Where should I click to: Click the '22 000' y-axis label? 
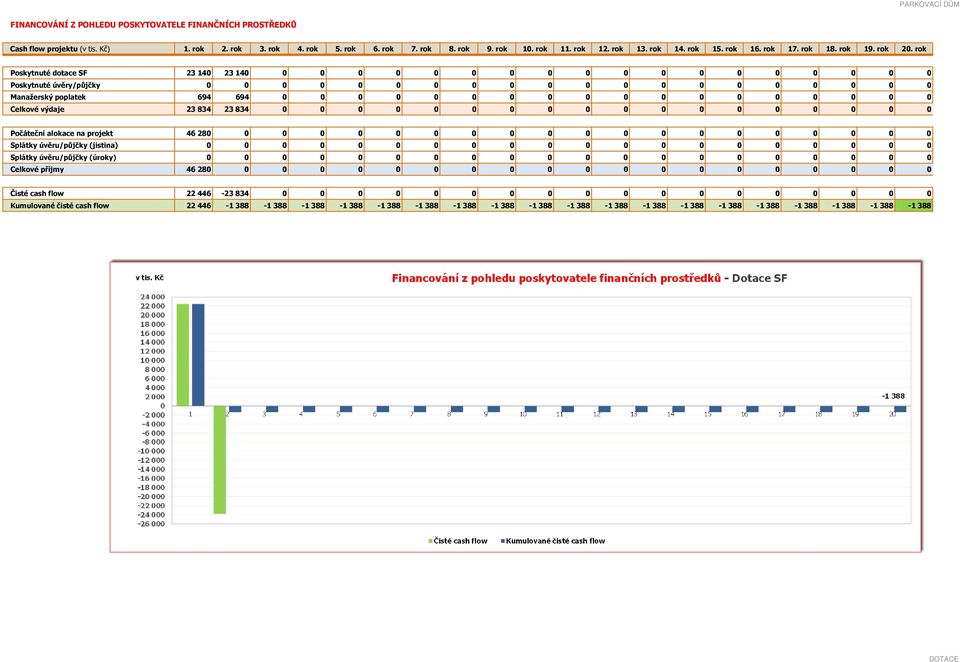(x=153, y=306)
